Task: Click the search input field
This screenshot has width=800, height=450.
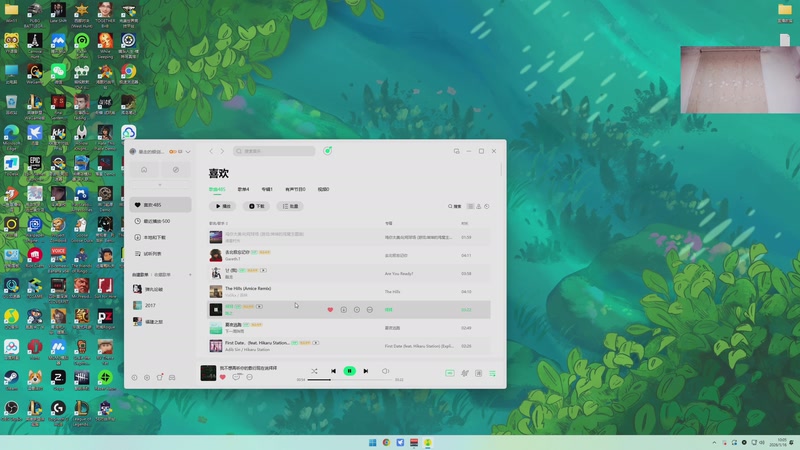Action: pyautogui.click(x=274, y=151)
